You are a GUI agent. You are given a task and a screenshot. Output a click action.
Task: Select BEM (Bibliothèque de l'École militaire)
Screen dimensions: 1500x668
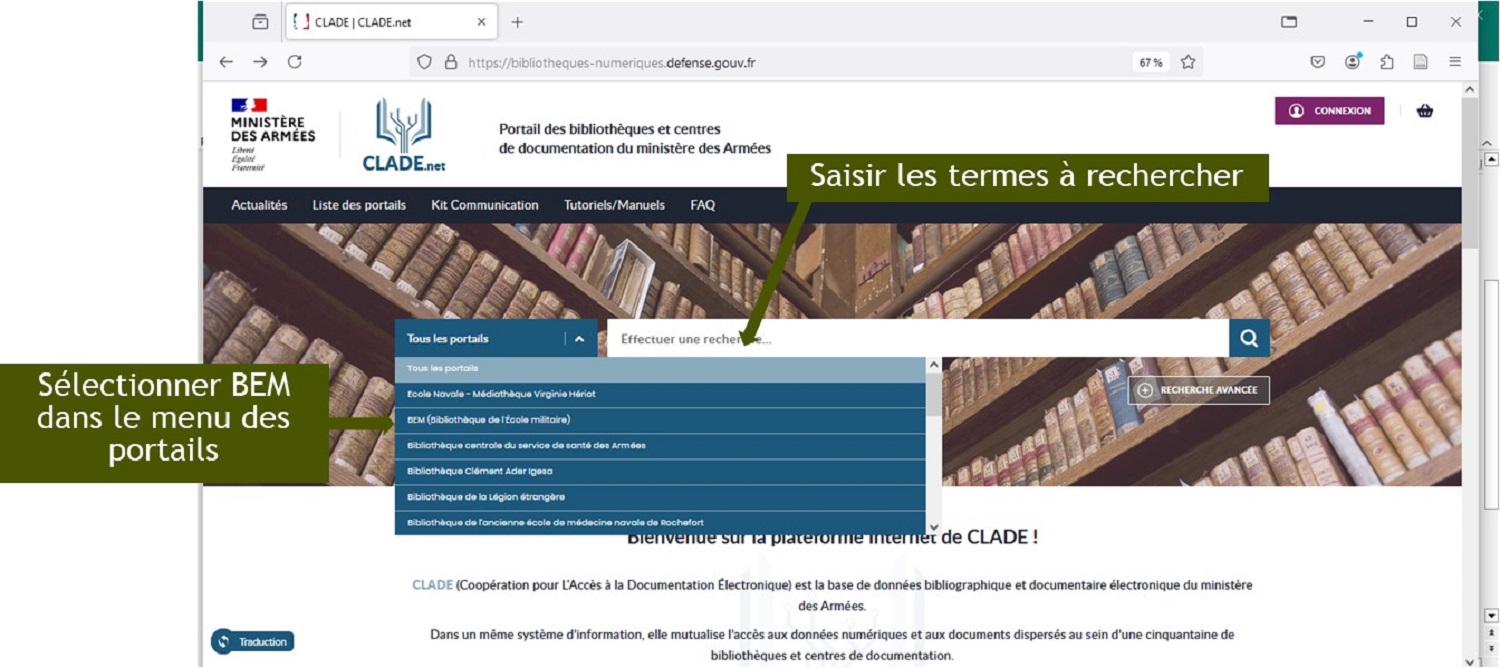[660, 420]
